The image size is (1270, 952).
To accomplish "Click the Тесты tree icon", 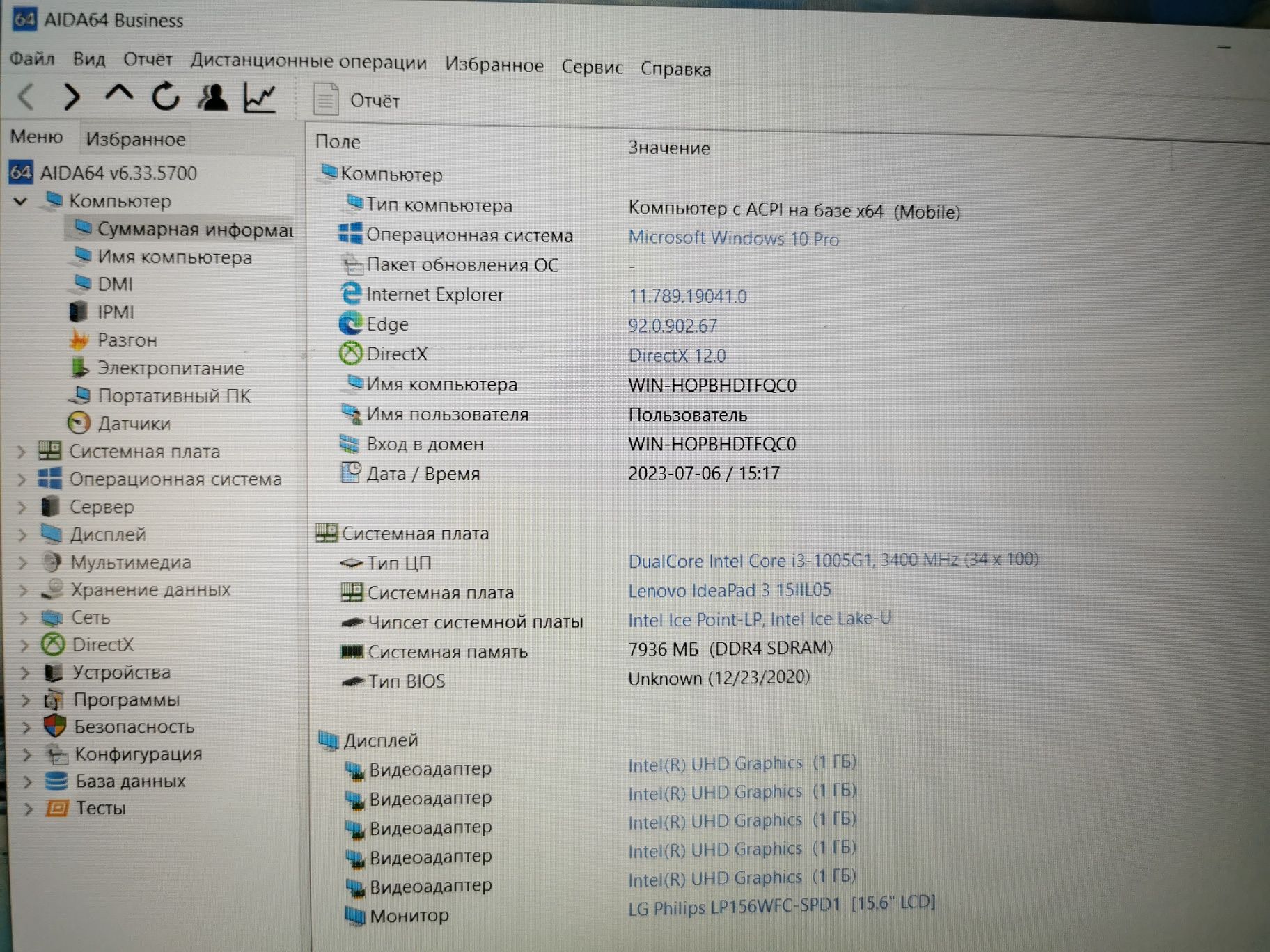I will 57,808.
